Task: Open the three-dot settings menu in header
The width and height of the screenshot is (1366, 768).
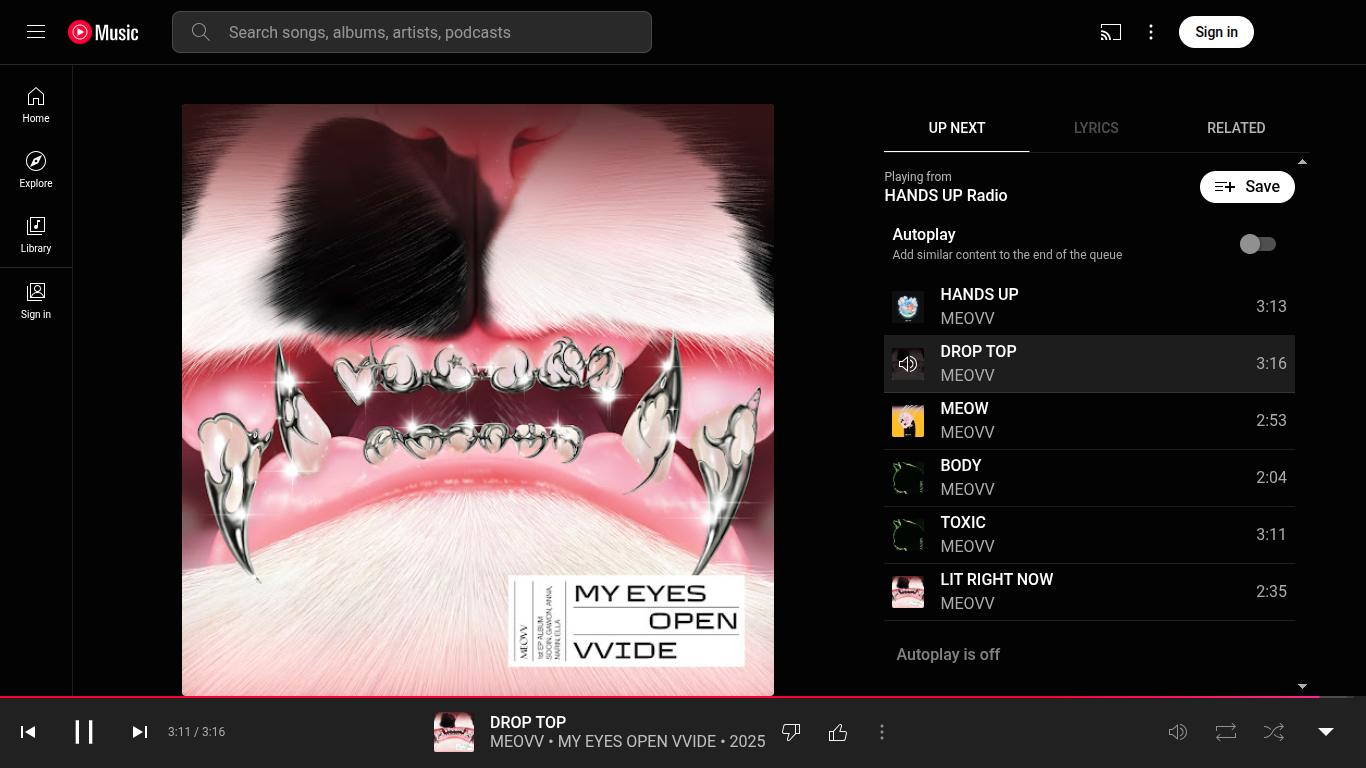Action: tap(1151, 32)
